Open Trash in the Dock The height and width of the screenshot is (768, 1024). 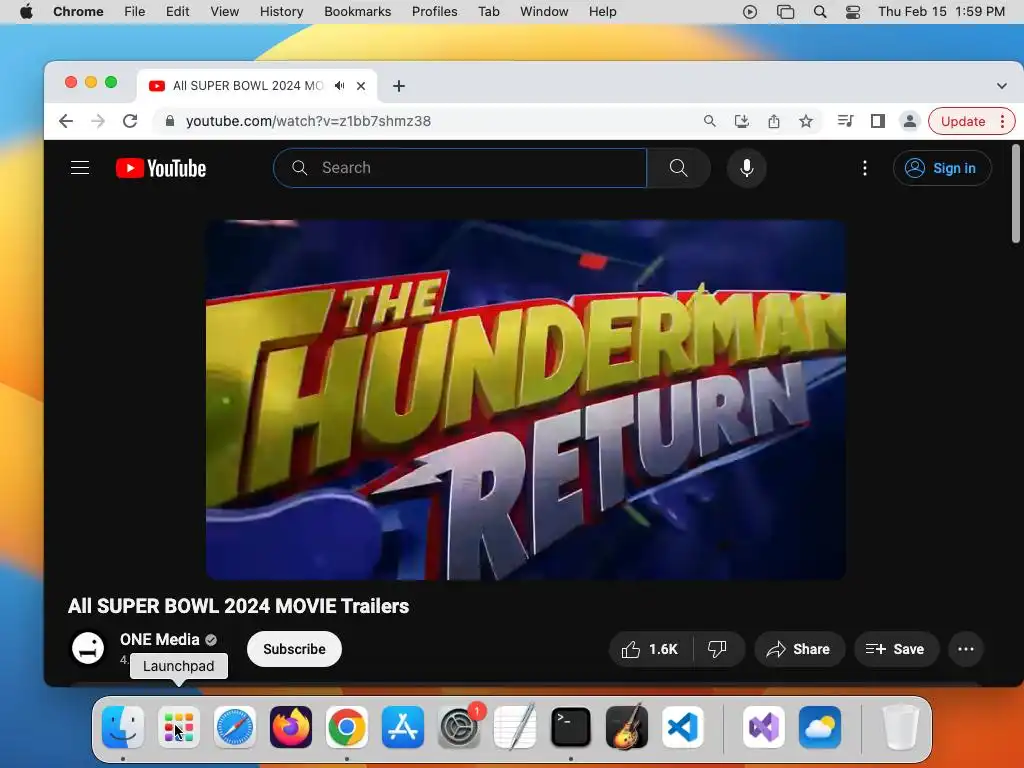(x=901, y=727)
